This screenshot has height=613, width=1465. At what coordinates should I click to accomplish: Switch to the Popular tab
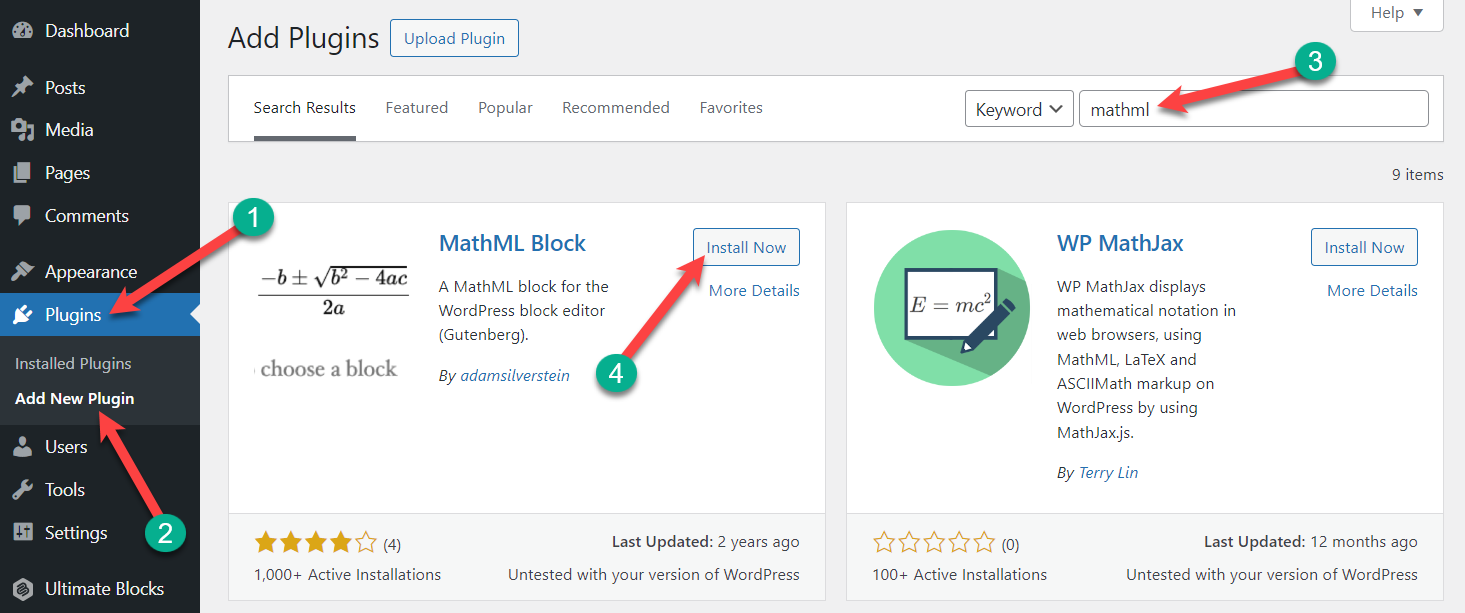(x=505, y=108)
